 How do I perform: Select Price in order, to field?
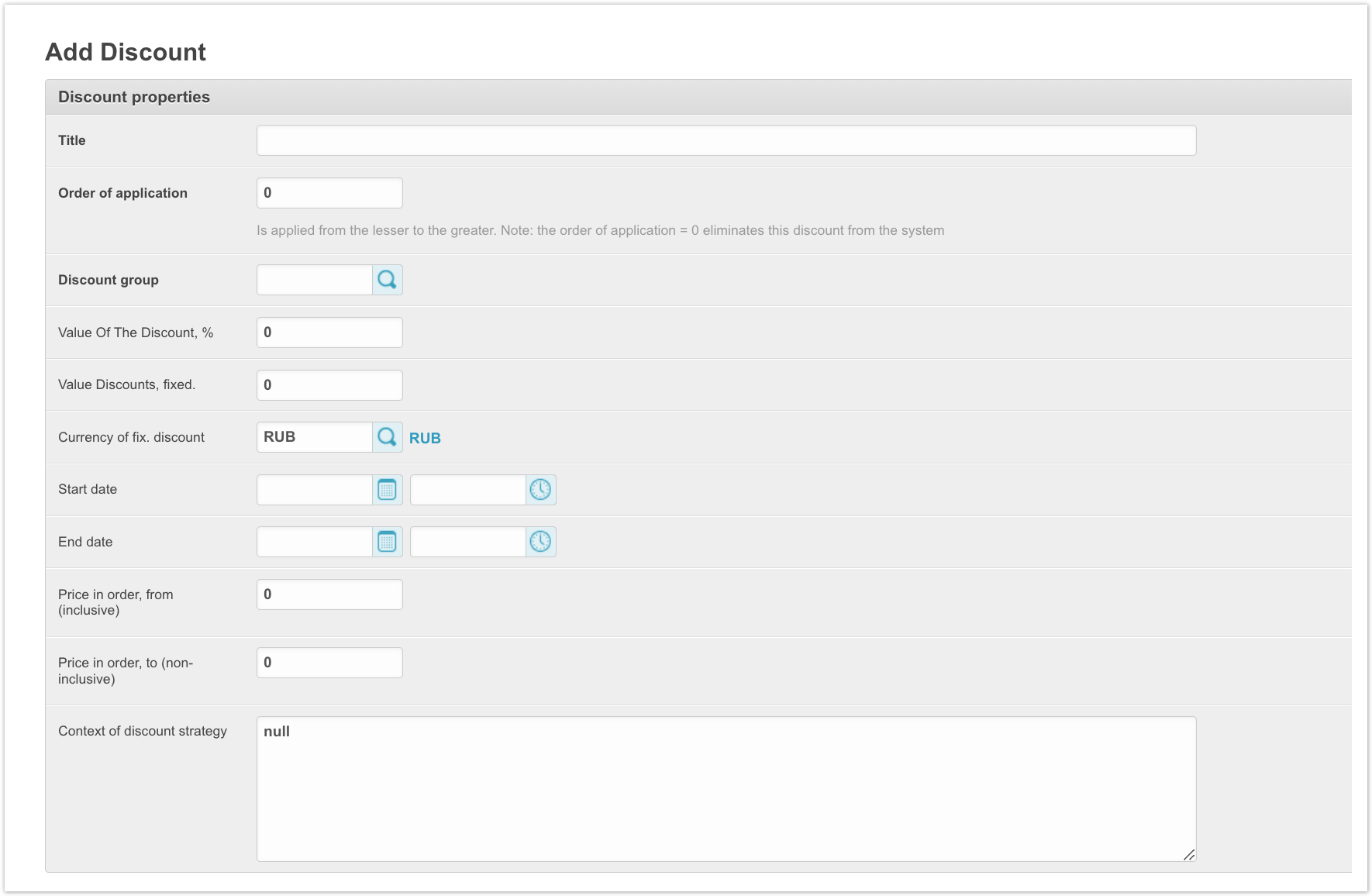[x=329, y=663]
